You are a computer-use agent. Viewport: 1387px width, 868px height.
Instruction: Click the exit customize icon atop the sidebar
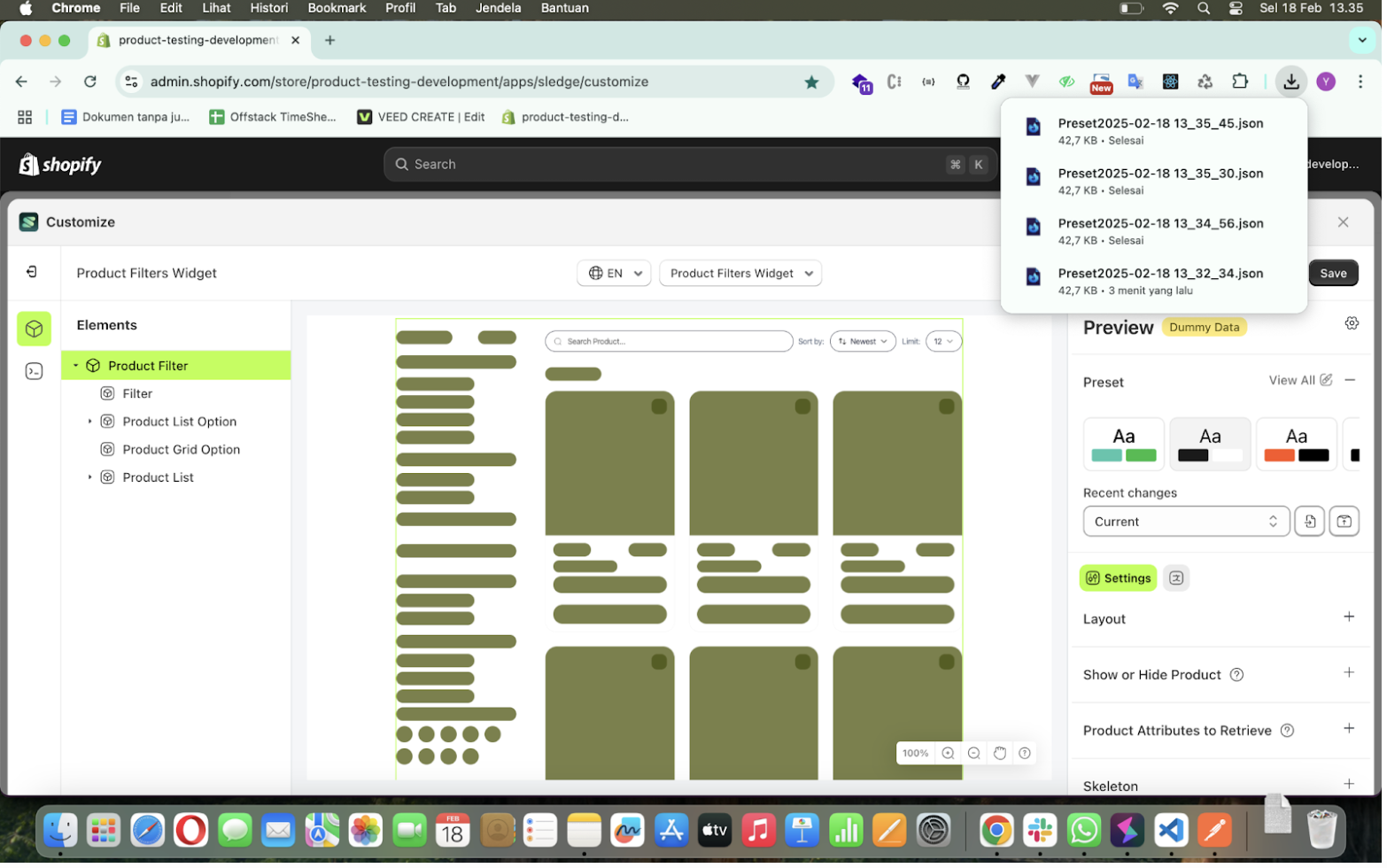[33, 272]
